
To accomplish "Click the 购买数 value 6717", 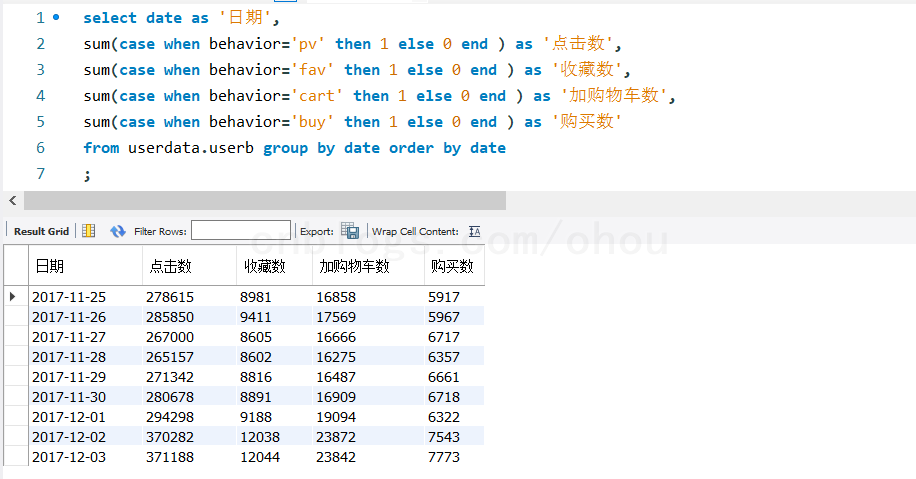I will (x=444, y=337).
